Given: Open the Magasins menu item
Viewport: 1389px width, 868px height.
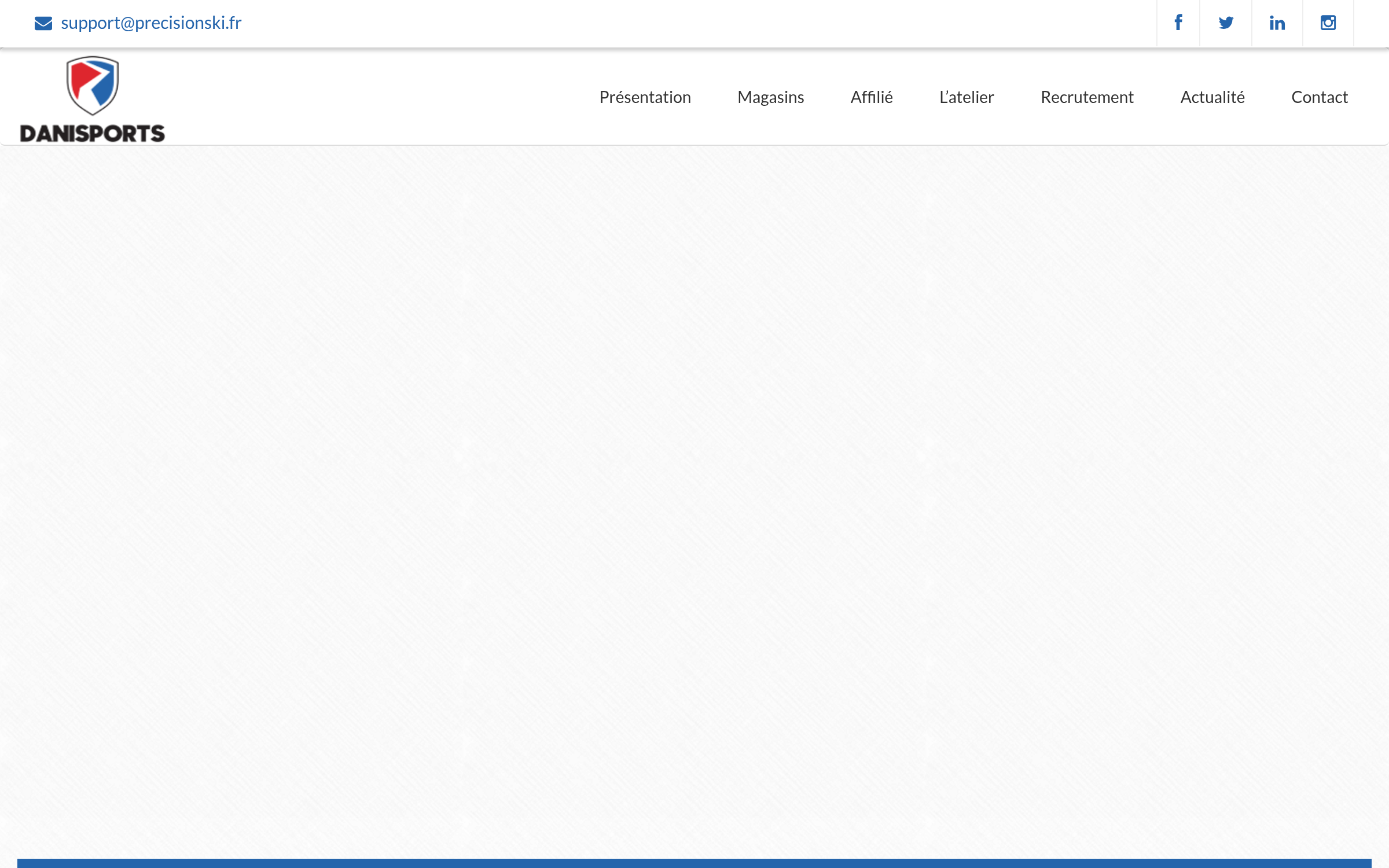Looking at the screenshot, I should tap(770, 97).
